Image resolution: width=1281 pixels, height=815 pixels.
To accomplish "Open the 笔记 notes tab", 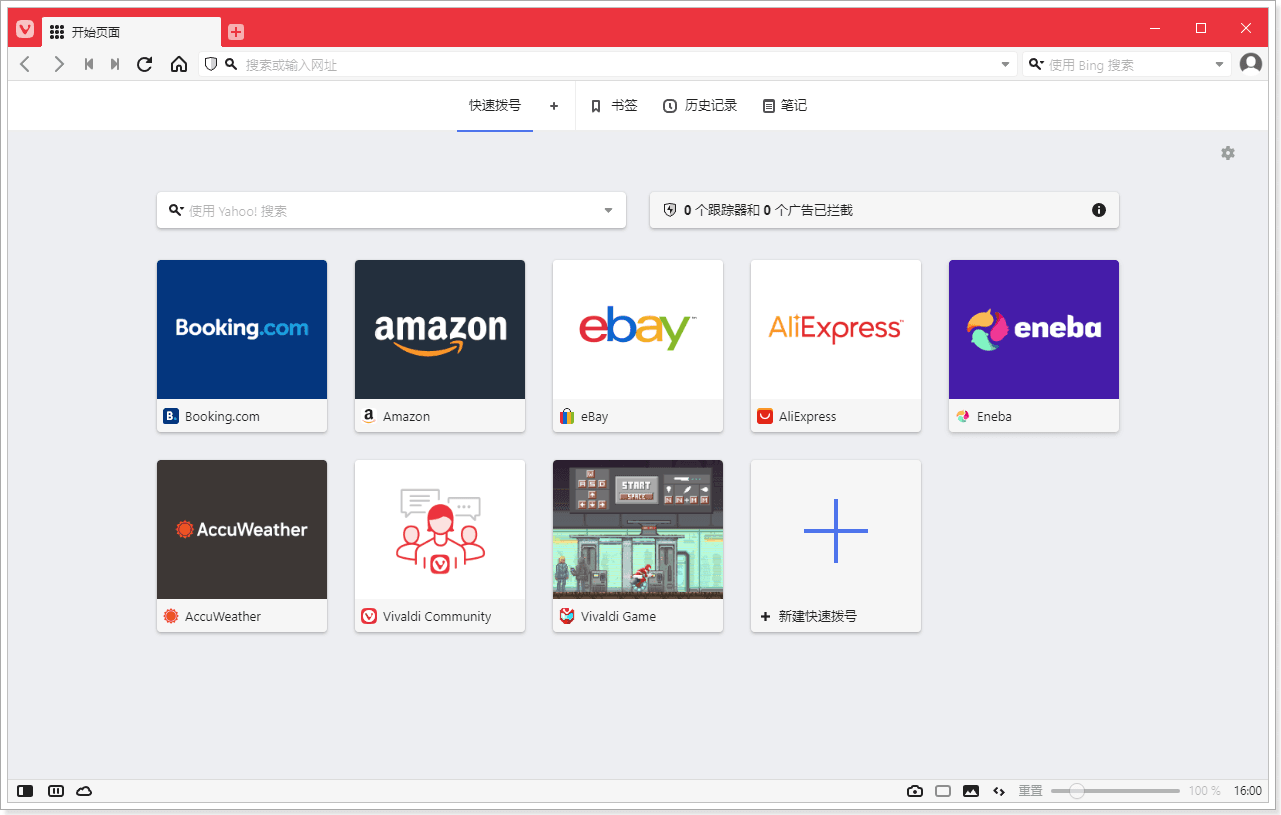I will [785, 105].
